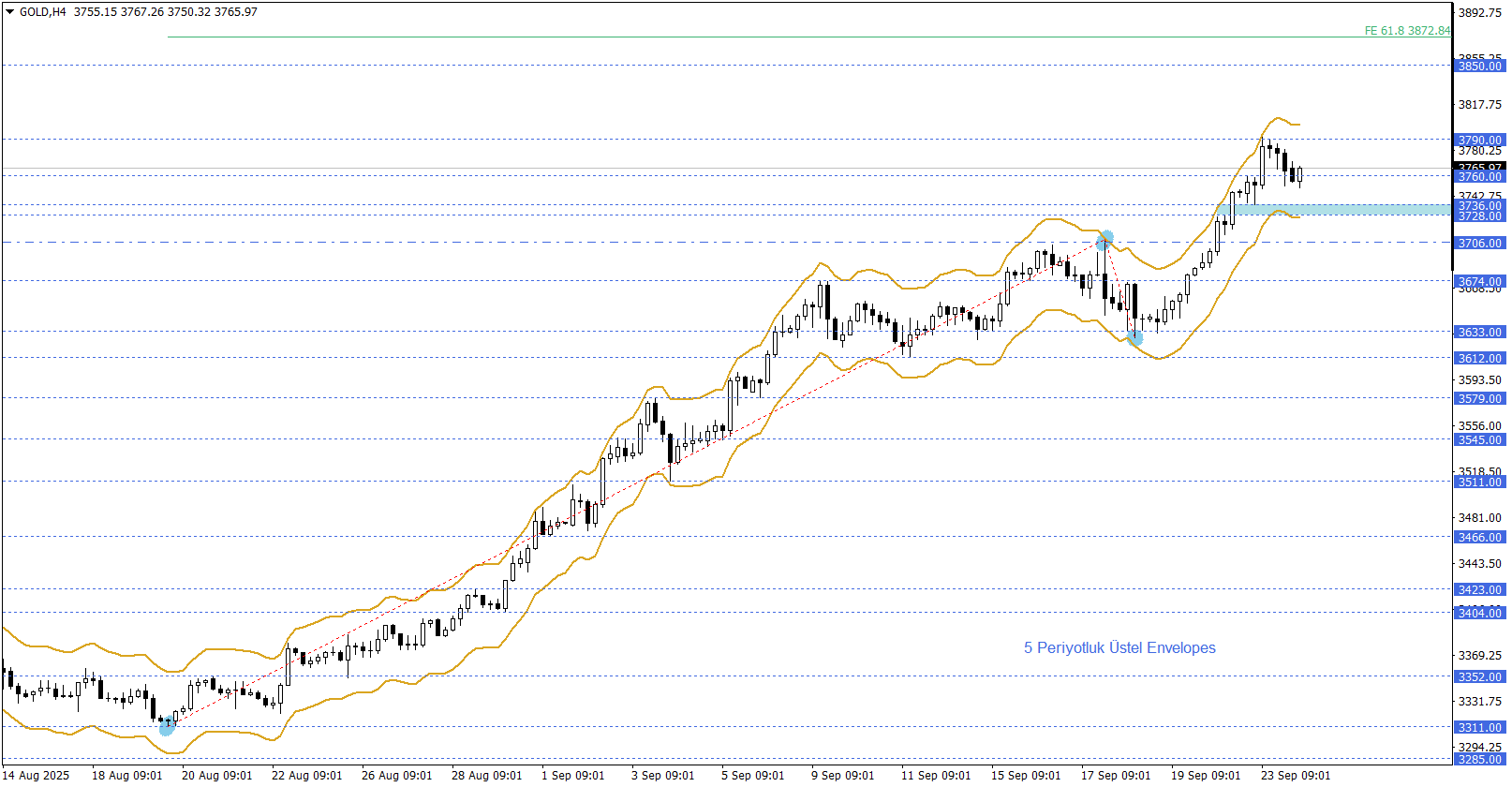This screenshot has width=1512, height=787.
Task: Select the 3706.00 dash-dot line price tag
Action: (1479, 243)
